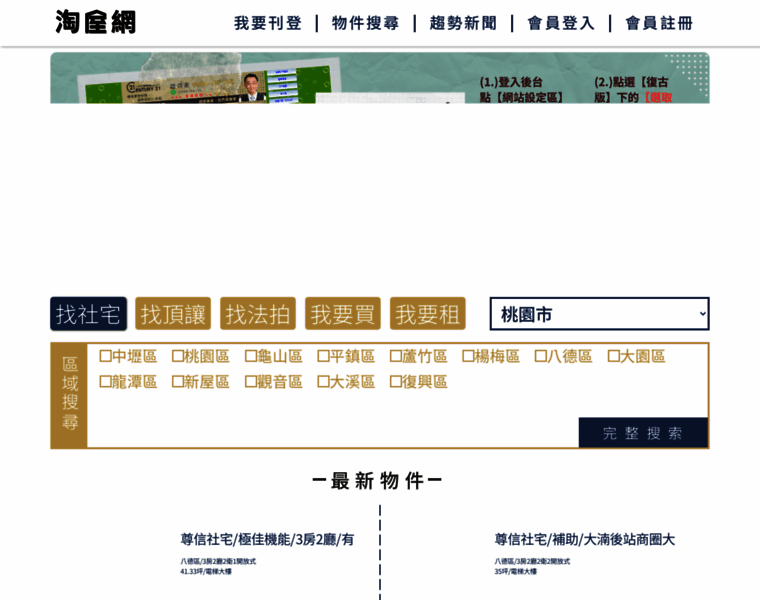This screenshot has height=600, width=760.
Task: Click the 淘屋網 site logo
Action: (95, 22)
